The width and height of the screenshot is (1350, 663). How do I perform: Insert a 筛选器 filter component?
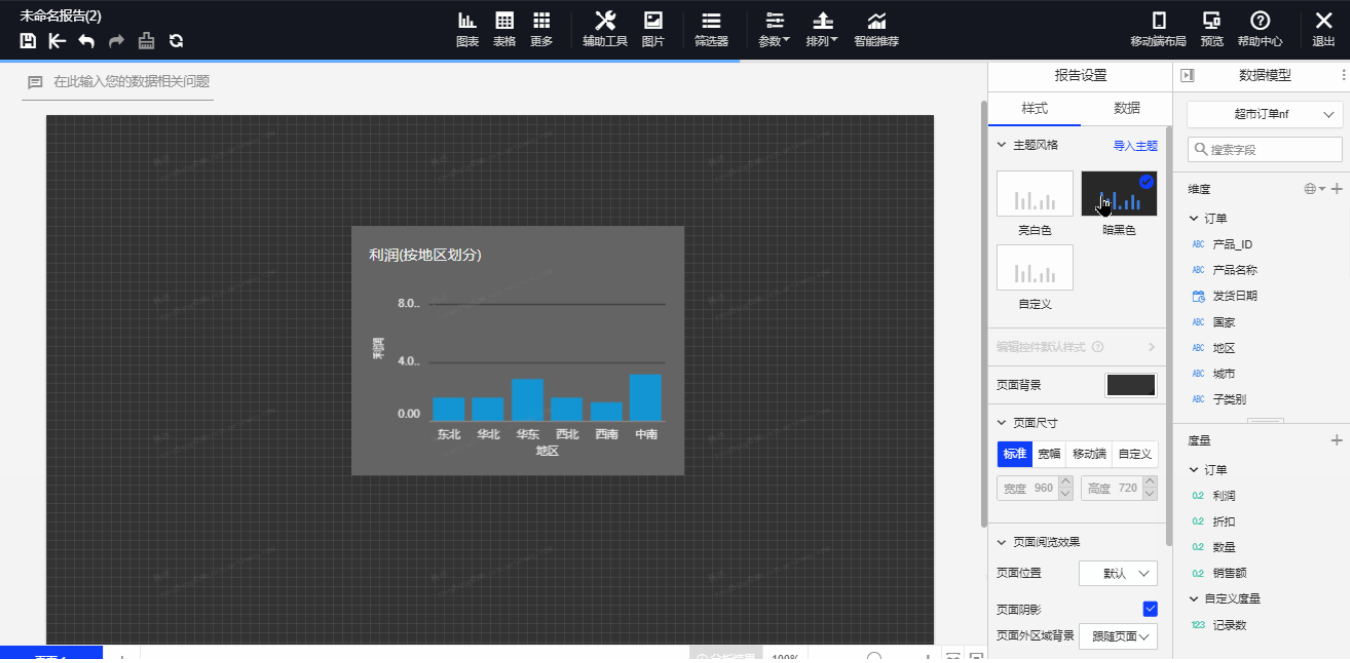(711, 29)
